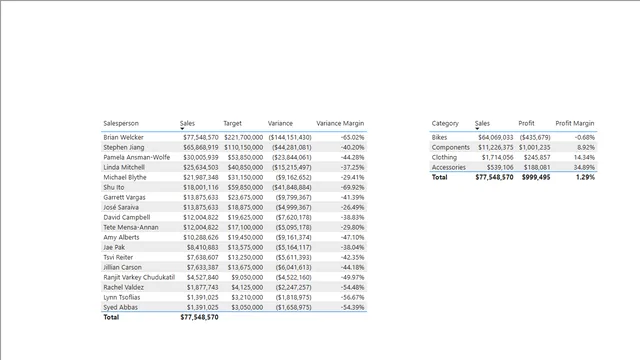Screen dimensions: 640x360
Task: Select Tete Mensa-Annan name cell
Action: [131, 227]
